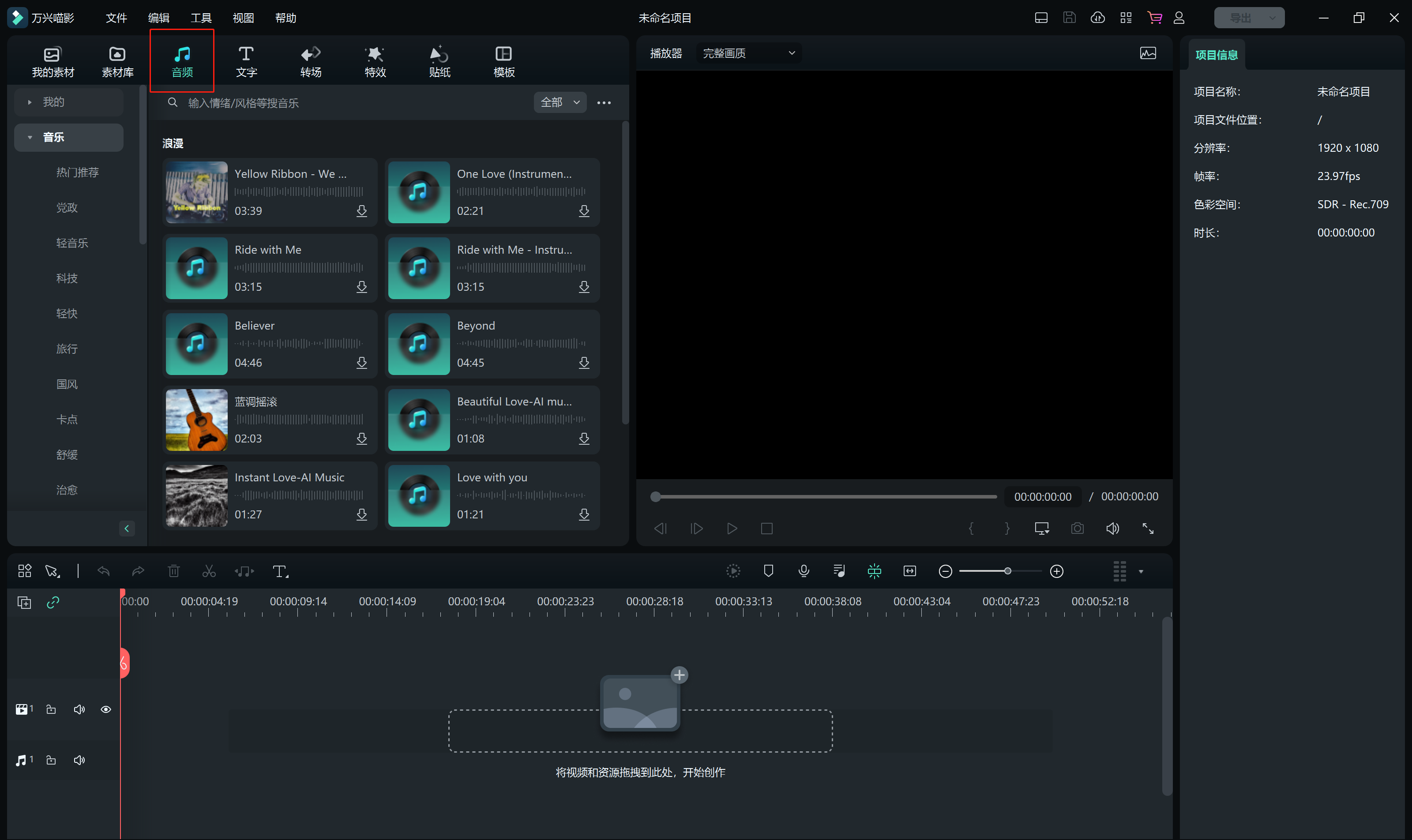Take a snapshot with the camera icon
Viewport: 1412px width, 840px height.
coord(1077,528)
